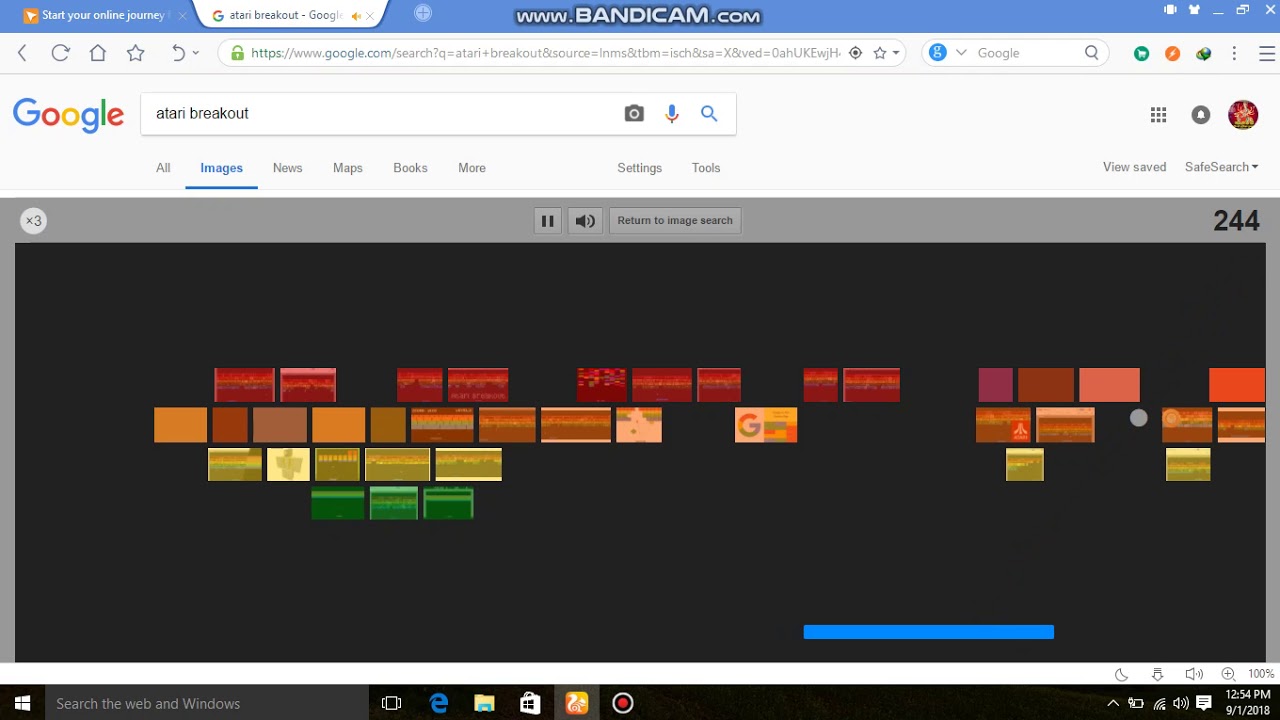The image size is (1280, 720).
Task: Click Return to image search button
Action: [x=675, y=221]
